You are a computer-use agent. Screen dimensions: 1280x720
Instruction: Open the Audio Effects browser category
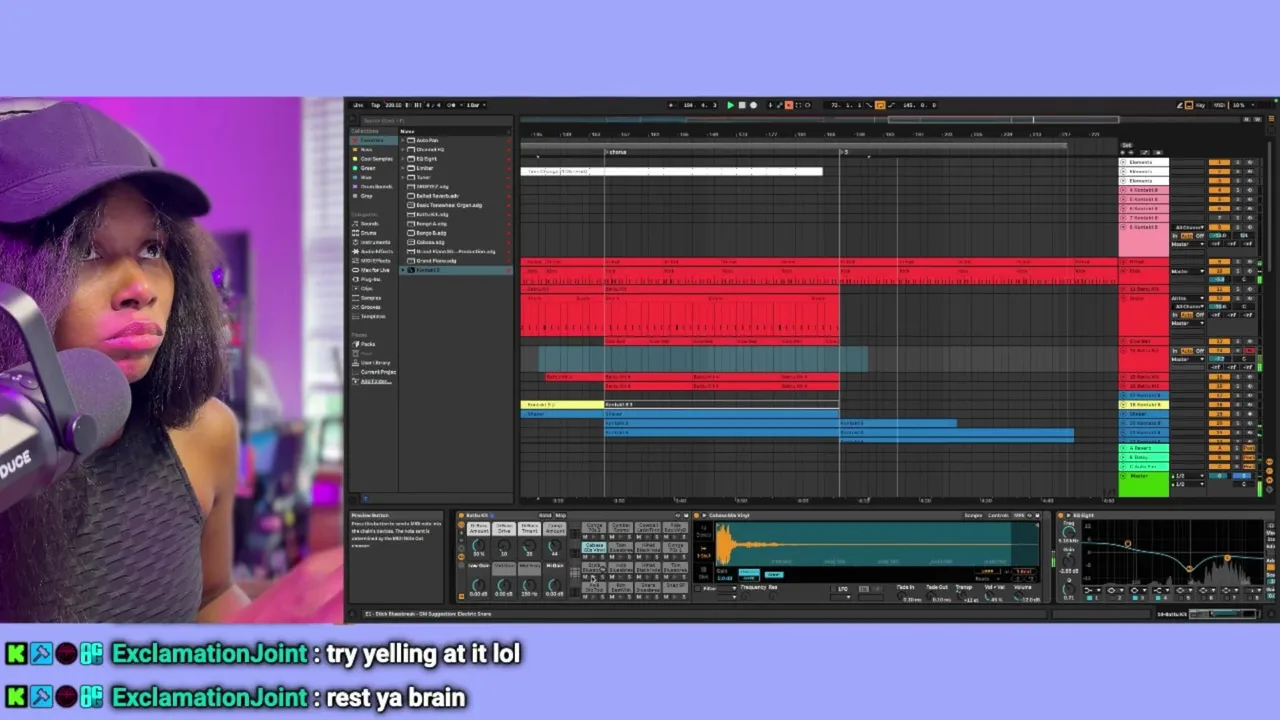coord(376,251)
